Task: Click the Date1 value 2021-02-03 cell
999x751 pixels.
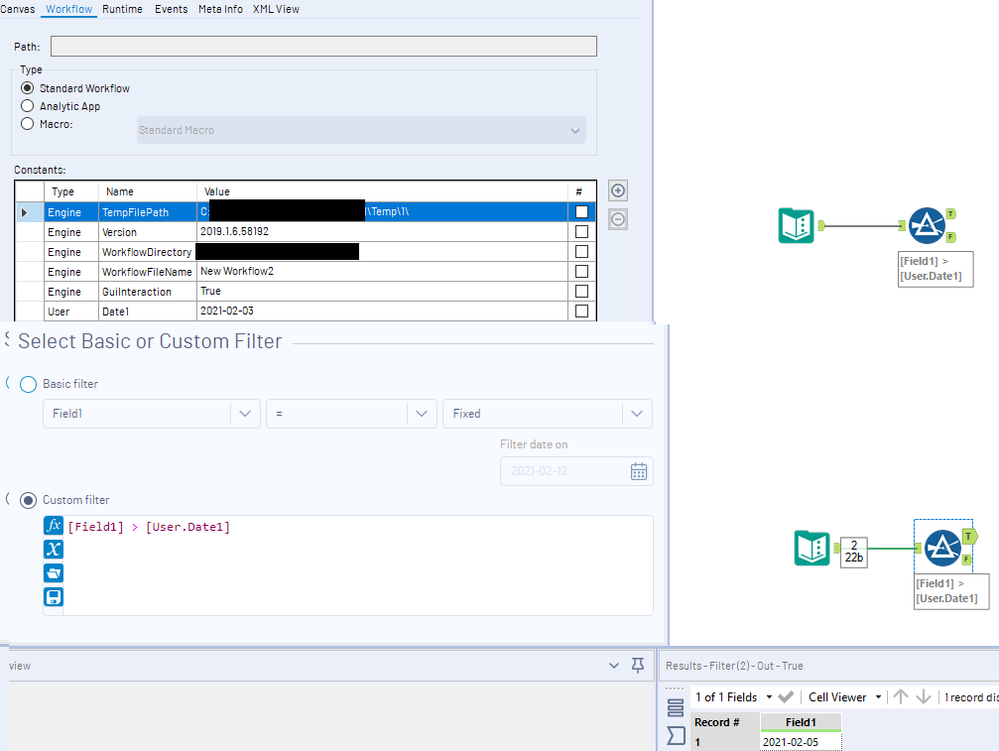Action: tap(382, 311)
